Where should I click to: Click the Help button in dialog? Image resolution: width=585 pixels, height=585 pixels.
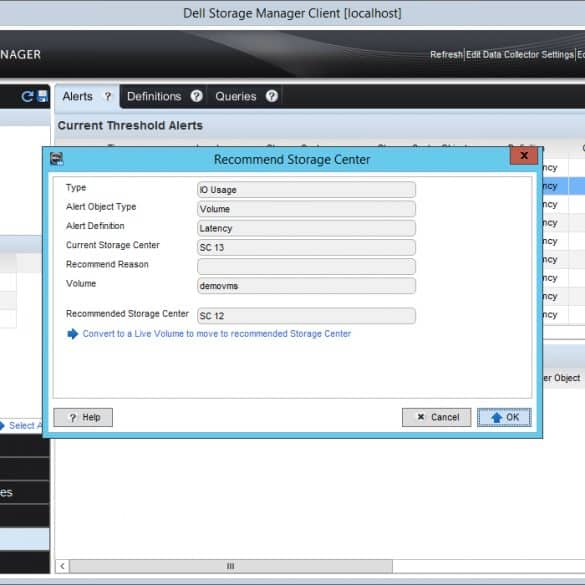point(83,417)
